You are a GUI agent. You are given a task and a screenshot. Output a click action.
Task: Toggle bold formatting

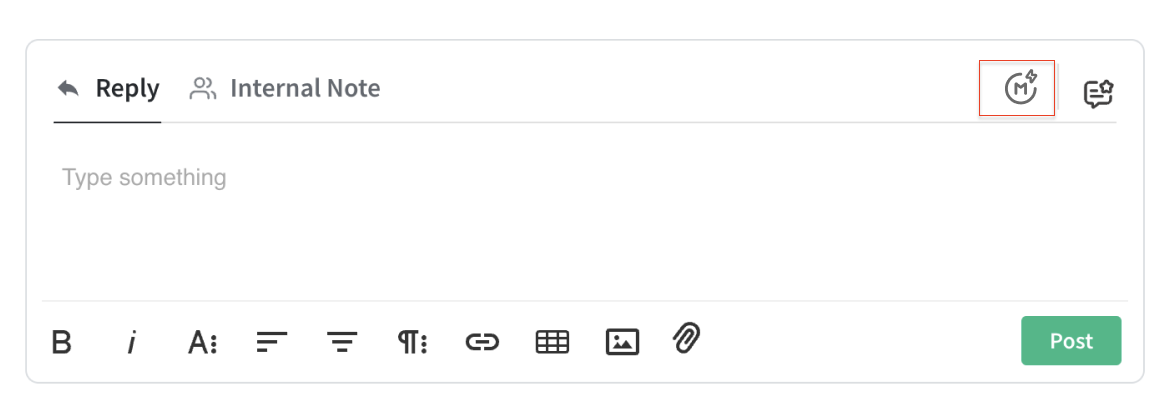click(62, 342)
